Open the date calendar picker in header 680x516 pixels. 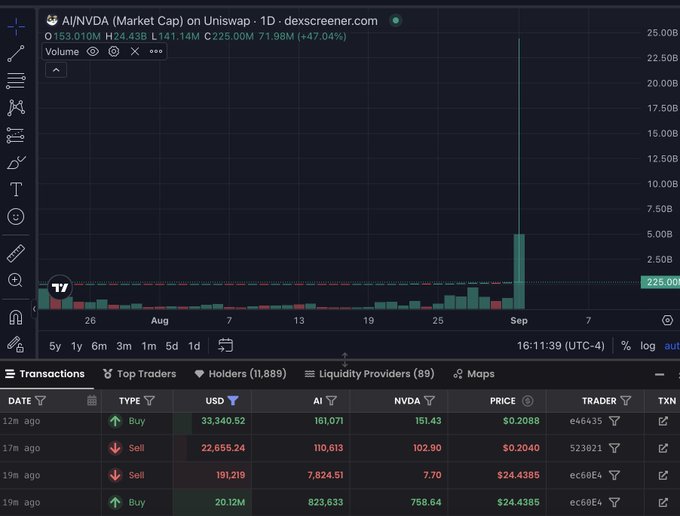coord(92,401)
